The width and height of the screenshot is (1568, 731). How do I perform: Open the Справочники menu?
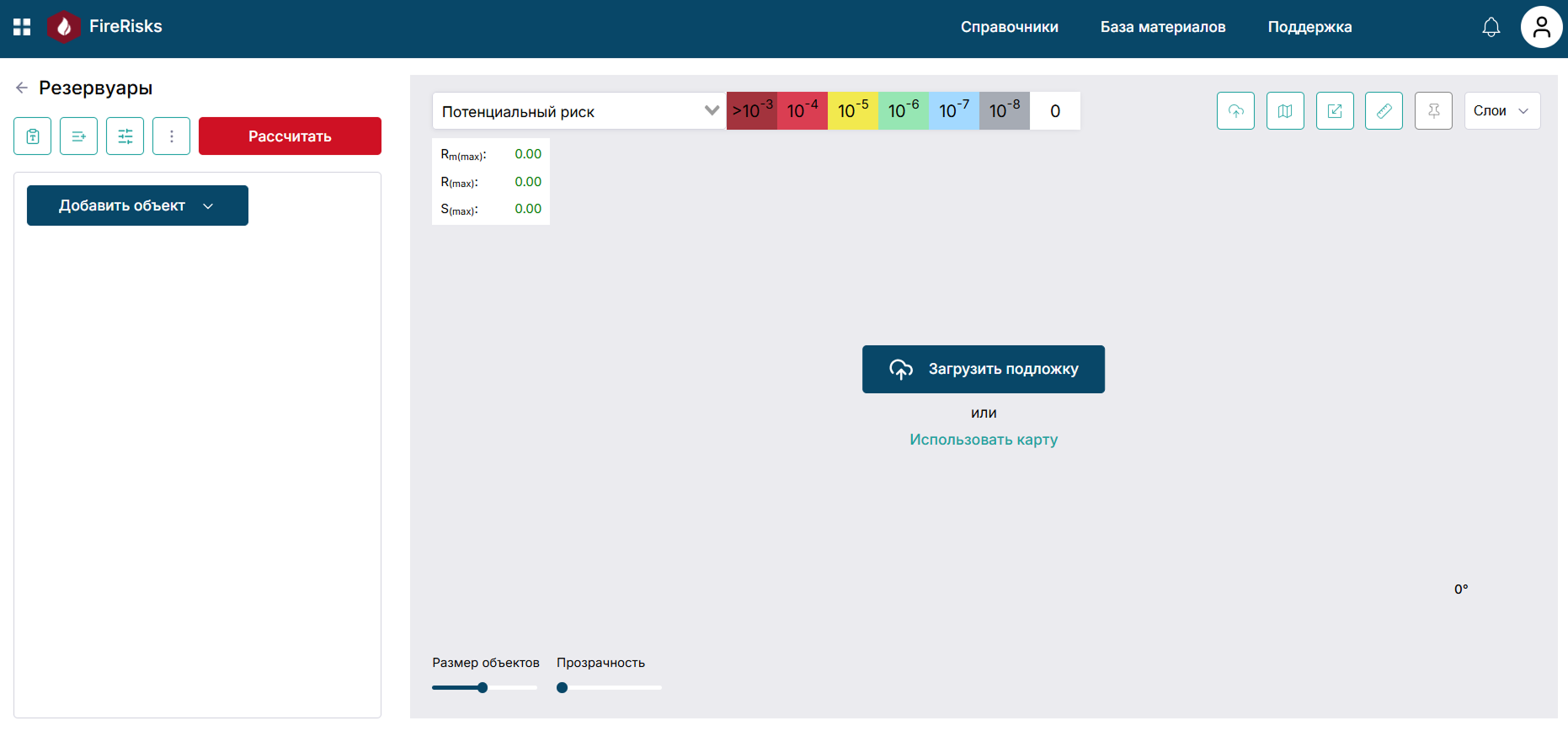1010,27
